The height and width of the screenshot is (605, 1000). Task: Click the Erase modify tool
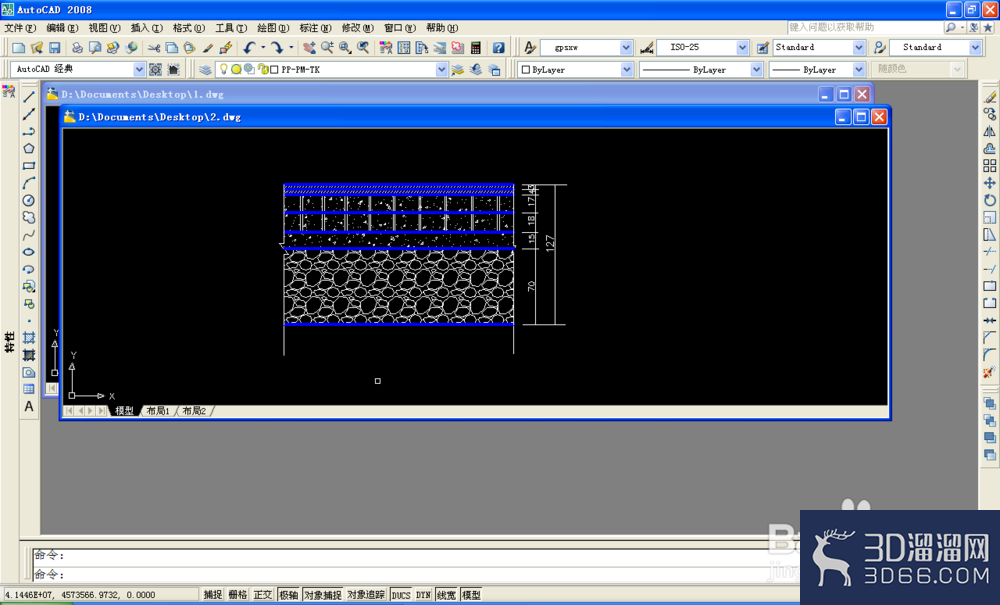(989, 97)
